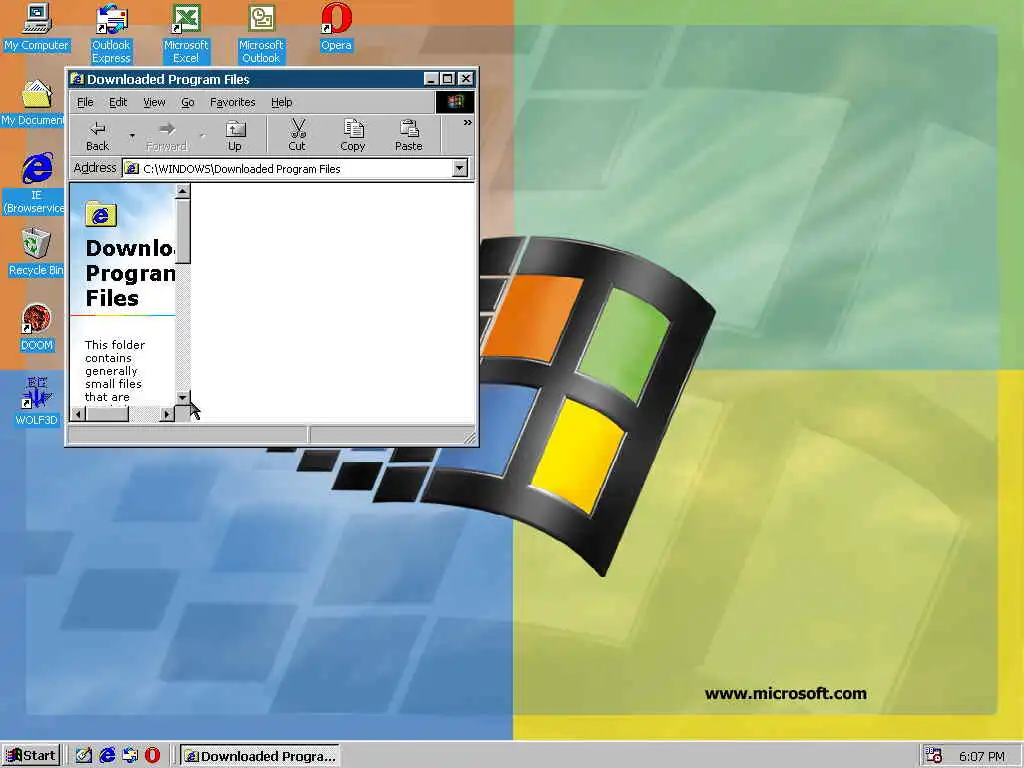Open the View menu

[155, 103]
